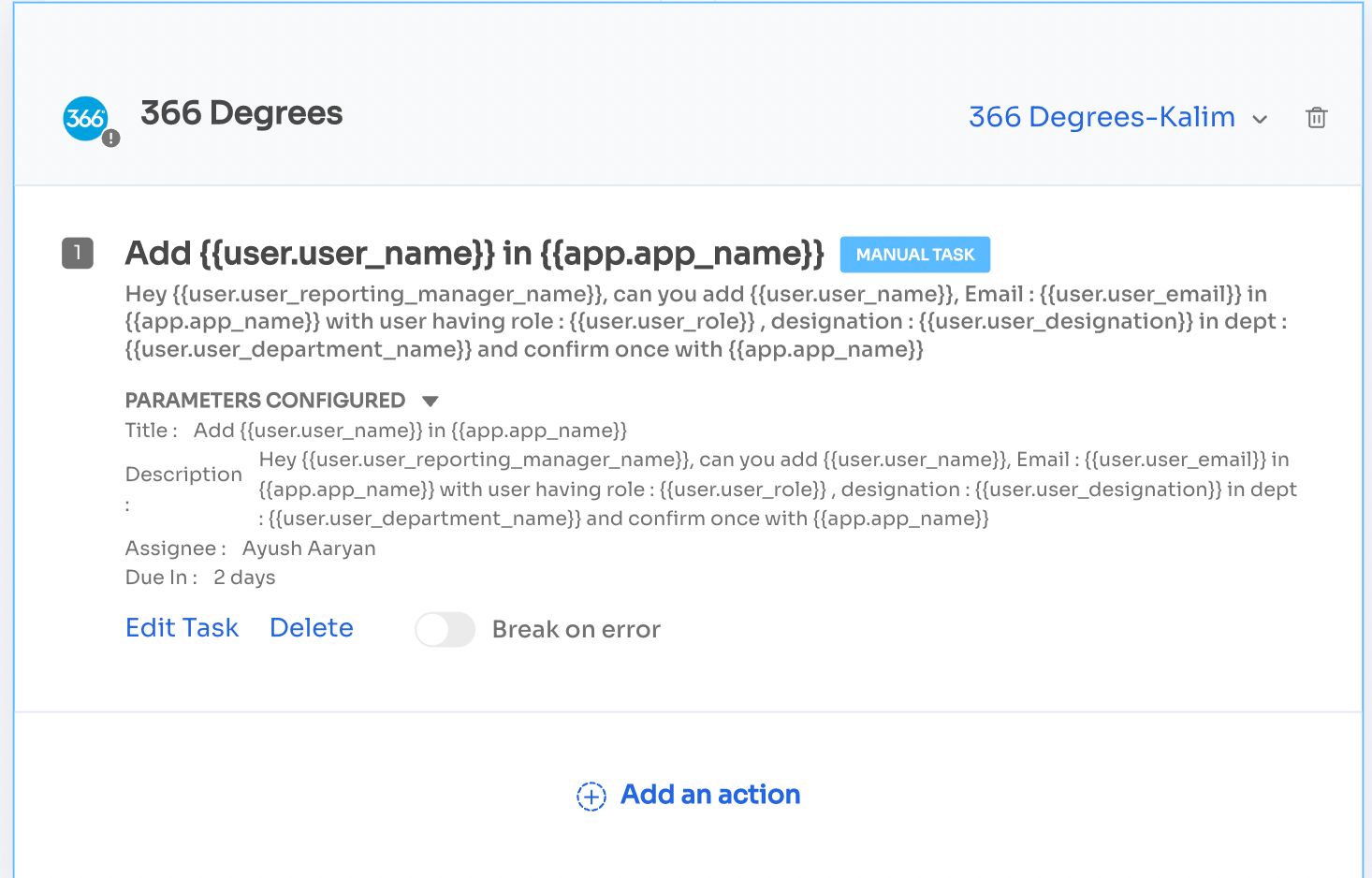Click the Add an action link

710,794
